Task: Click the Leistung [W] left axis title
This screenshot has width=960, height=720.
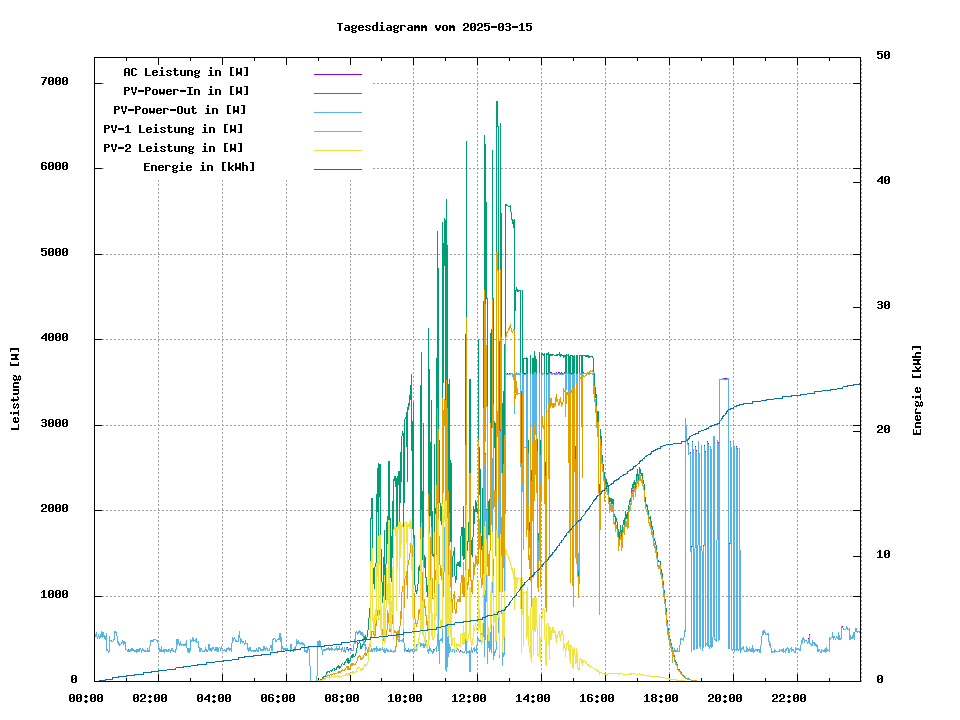Action: tap(16, 389)
